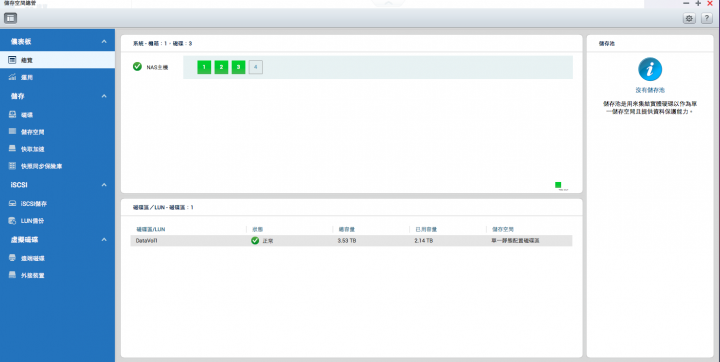
Task: Click the blue info icon in 儲存池 panel
Action: (650, 69)
